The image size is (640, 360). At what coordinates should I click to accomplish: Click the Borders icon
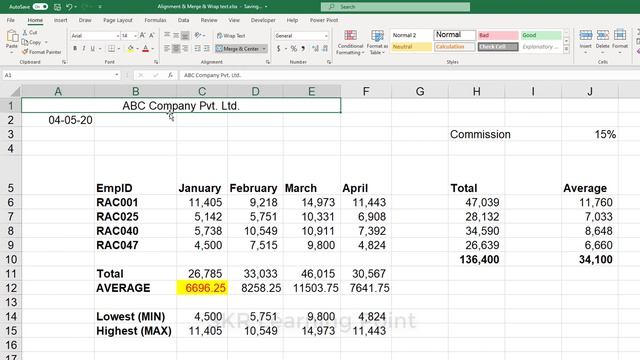coord(111,49)
